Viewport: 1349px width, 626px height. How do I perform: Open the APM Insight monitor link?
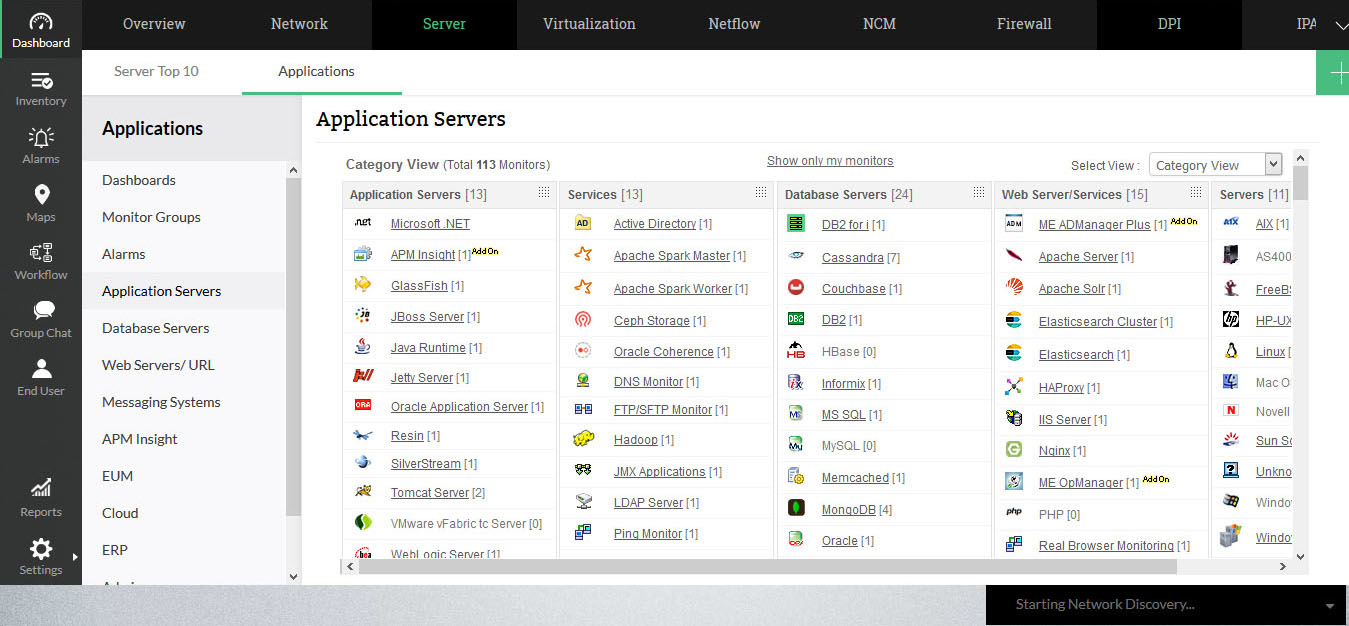click(423, 255)
